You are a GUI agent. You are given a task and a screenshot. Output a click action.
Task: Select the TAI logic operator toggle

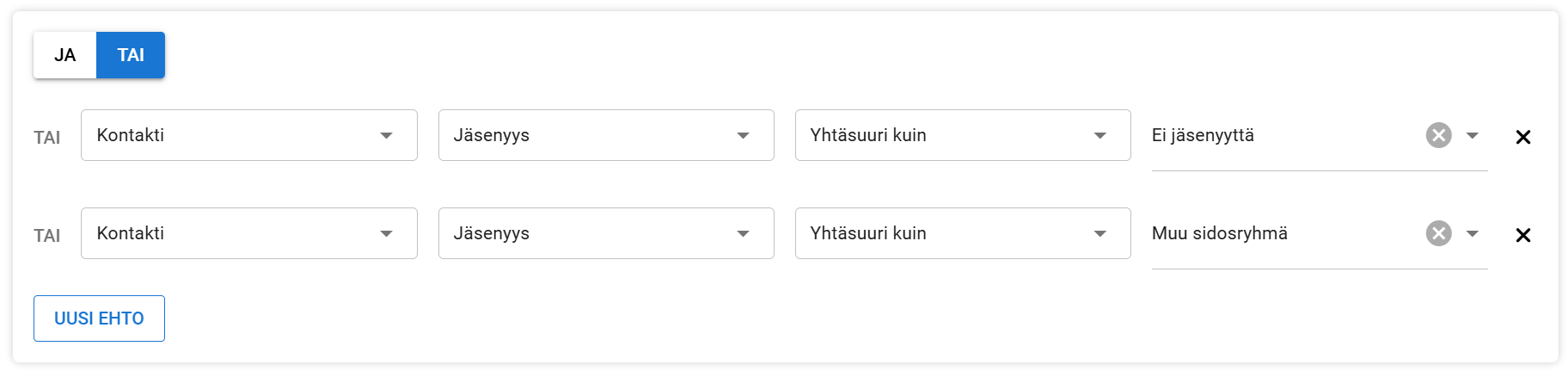coord(131,55)
